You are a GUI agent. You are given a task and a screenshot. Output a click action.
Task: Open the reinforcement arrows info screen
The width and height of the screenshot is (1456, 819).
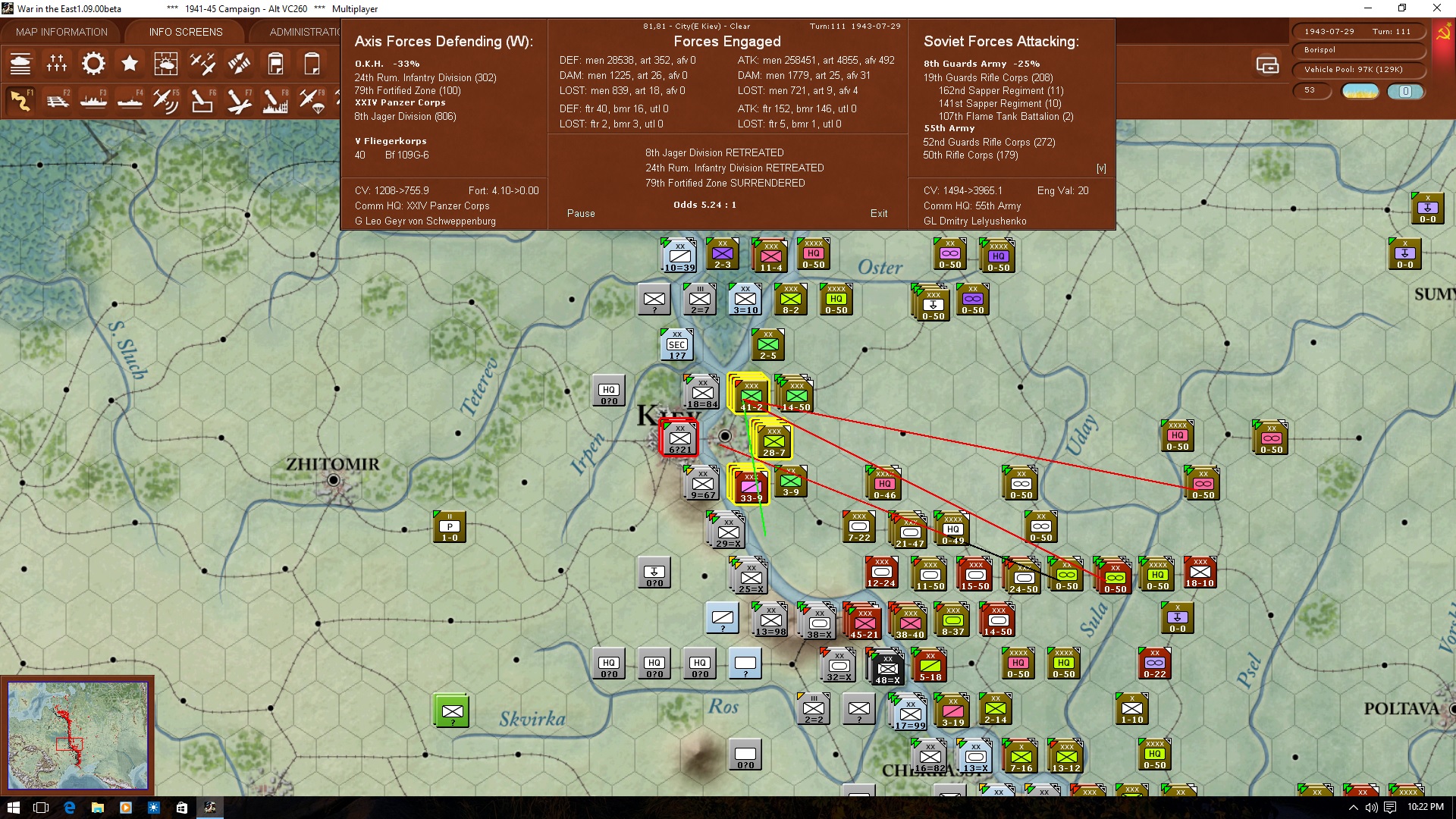(x=239, y=64)
